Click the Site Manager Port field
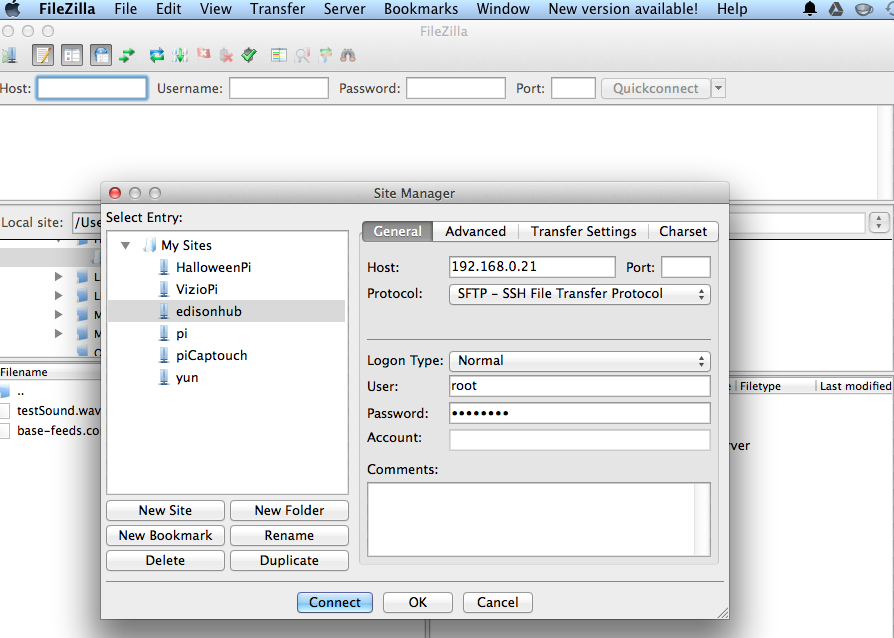Viewport: 894px width, 638px height. point(686,267)
